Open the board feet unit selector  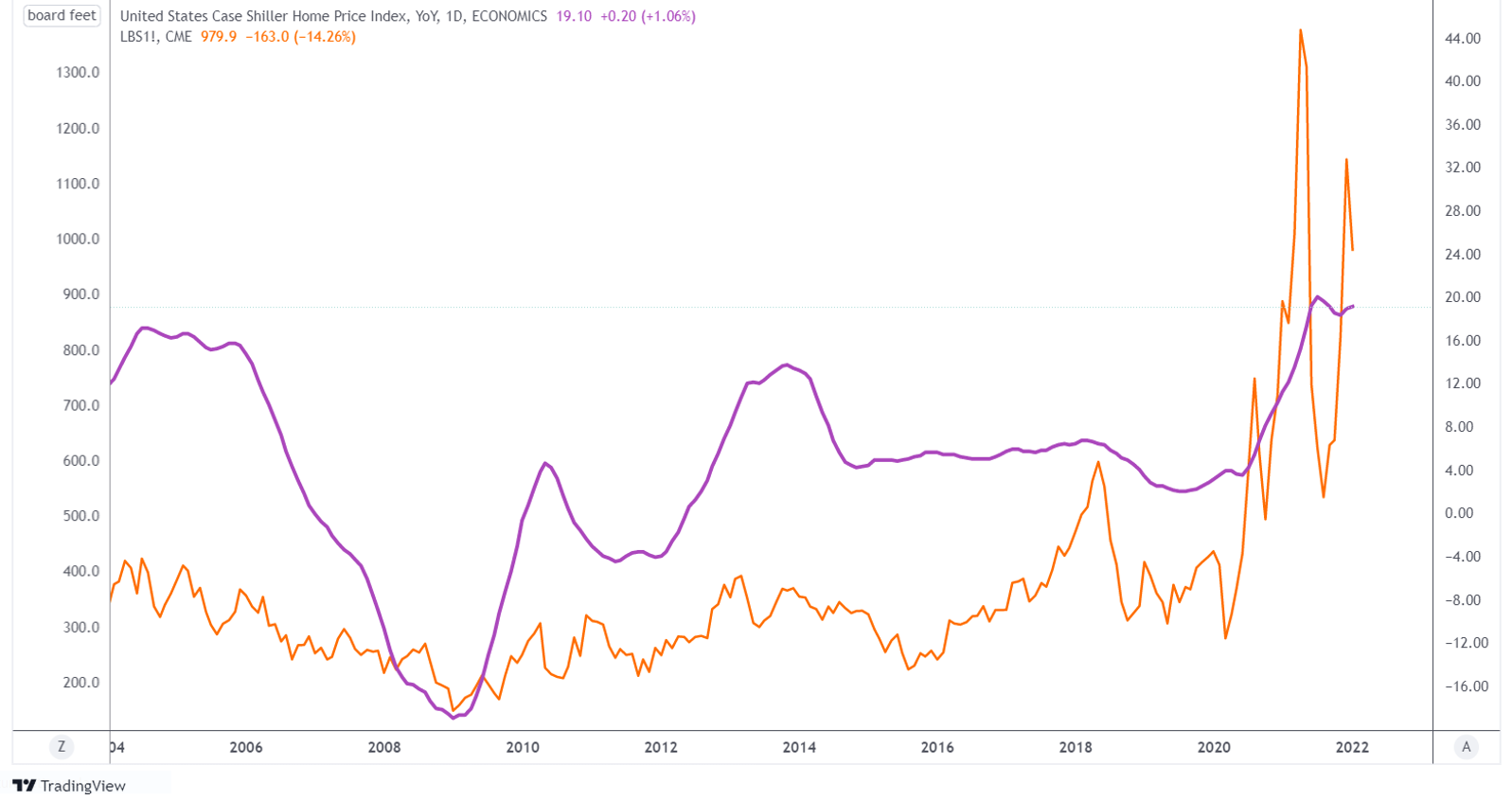(x=62, y=15)
